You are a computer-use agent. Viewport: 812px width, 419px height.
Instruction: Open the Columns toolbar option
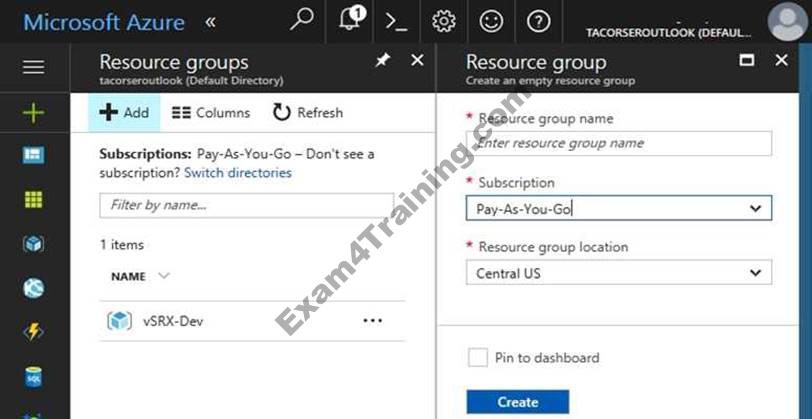[x=211, y=112]
